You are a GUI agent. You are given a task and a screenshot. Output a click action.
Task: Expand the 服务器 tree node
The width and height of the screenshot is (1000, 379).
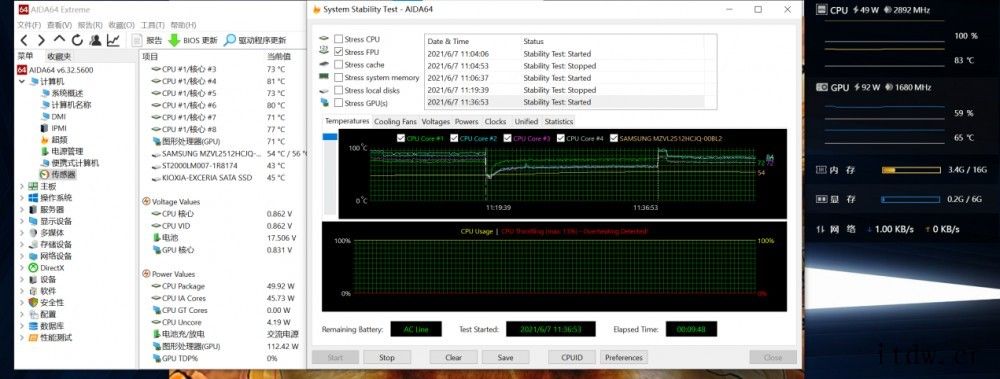coord(22,209)
